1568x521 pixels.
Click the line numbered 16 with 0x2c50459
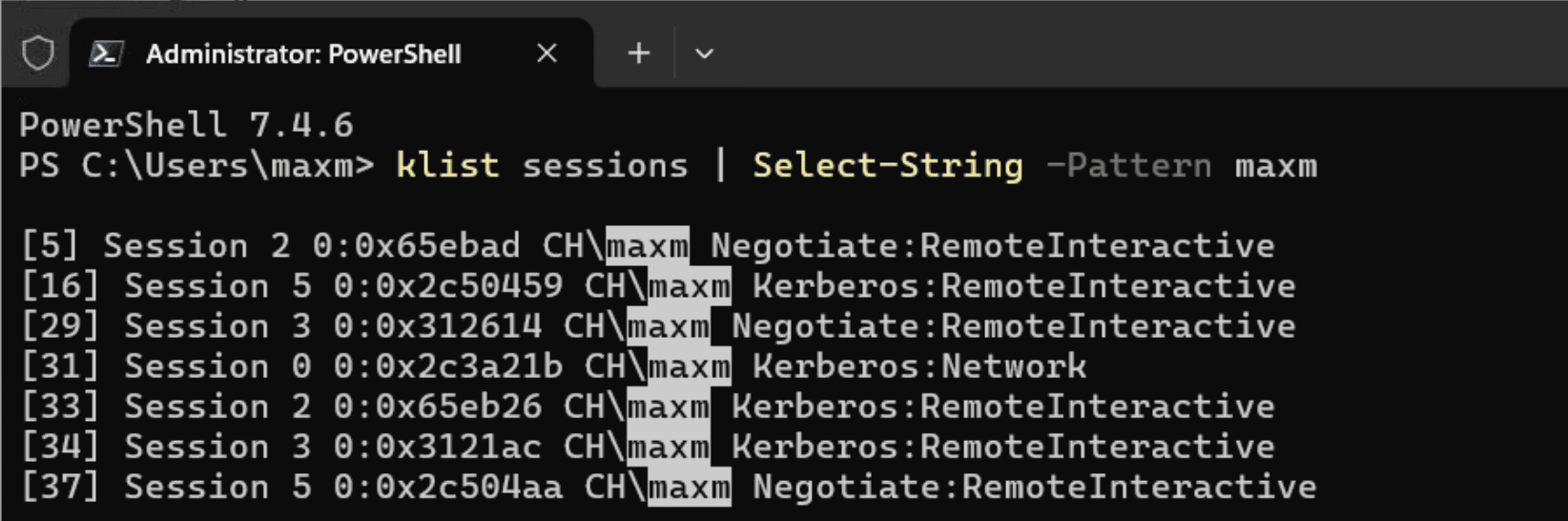click(x=658, y=286)
